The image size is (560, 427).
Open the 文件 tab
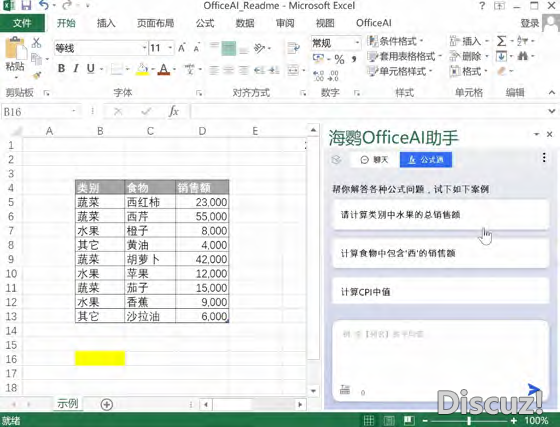coord(22,23)
